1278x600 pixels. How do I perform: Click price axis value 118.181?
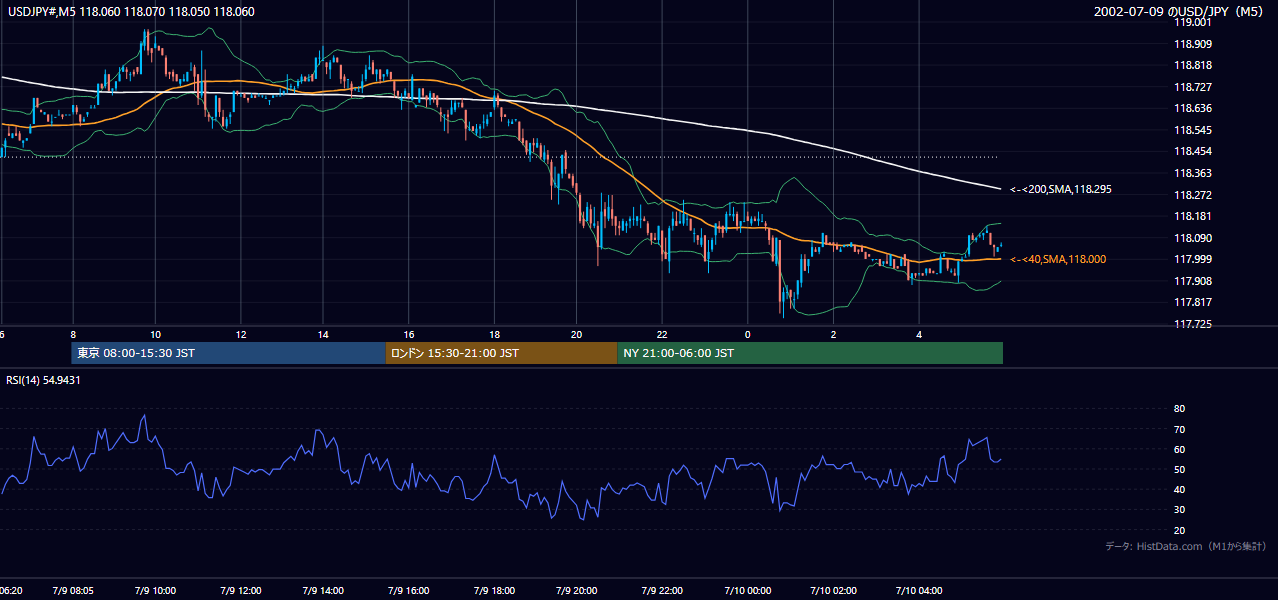pyautogui.click(x=1193, y=216)
